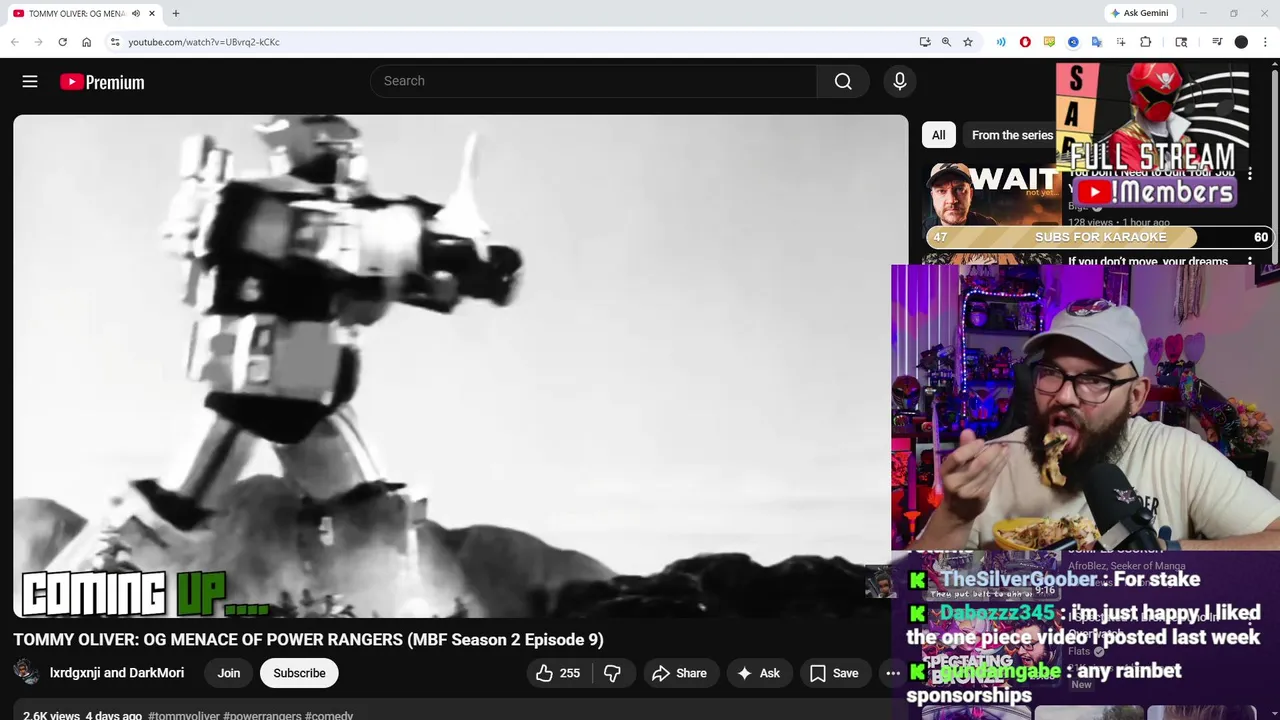The image size is (1280, 720).
Task: Click the Subscribe button
Action: [299, 673]
